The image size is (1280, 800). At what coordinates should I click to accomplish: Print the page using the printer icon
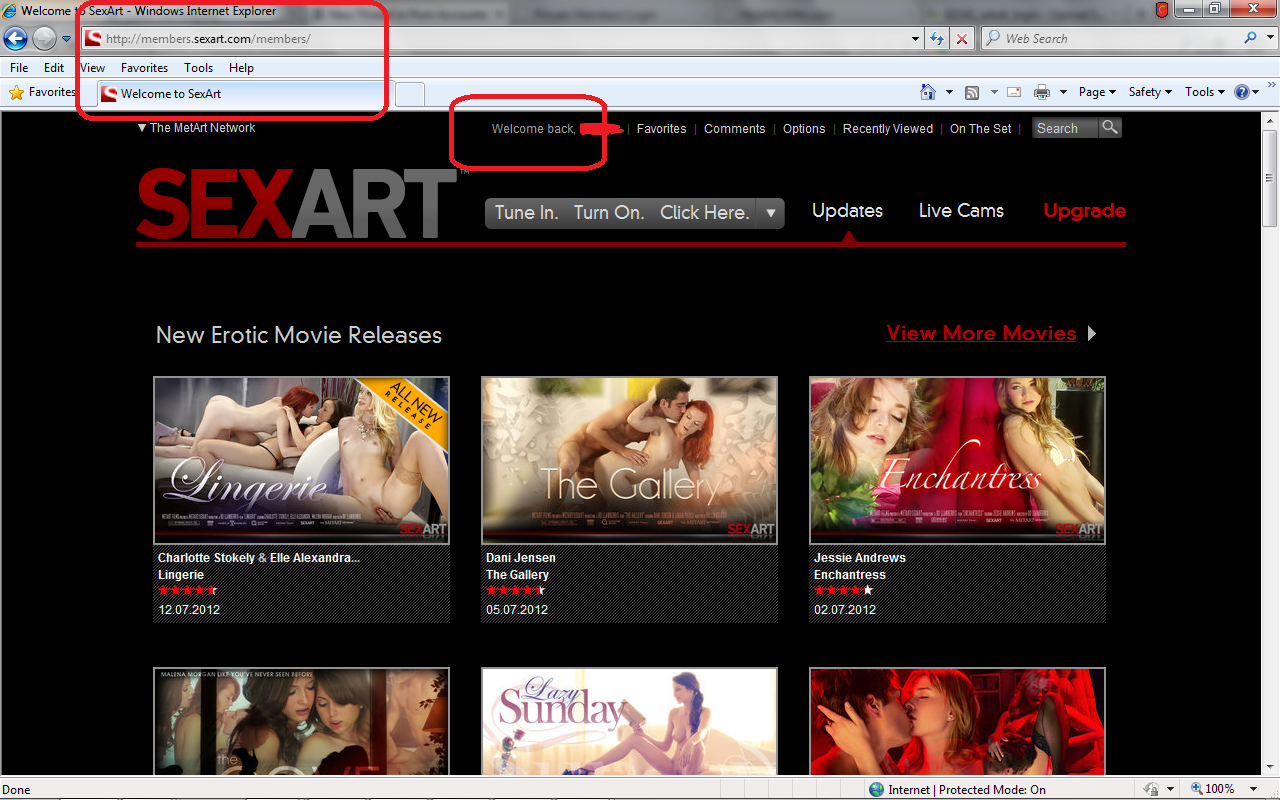[x=1042, y=92]
